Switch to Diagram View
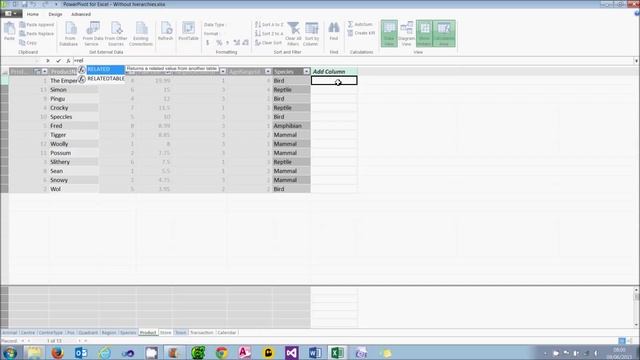The height and width of the screenshot is (360, 640). tap(407, 33)
